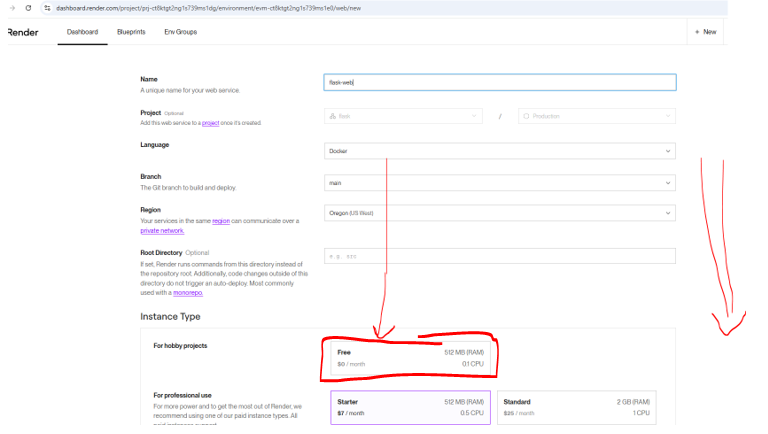Pick the Standard 2 GB instance
768x434 pixels.
(x=578, y=406)
